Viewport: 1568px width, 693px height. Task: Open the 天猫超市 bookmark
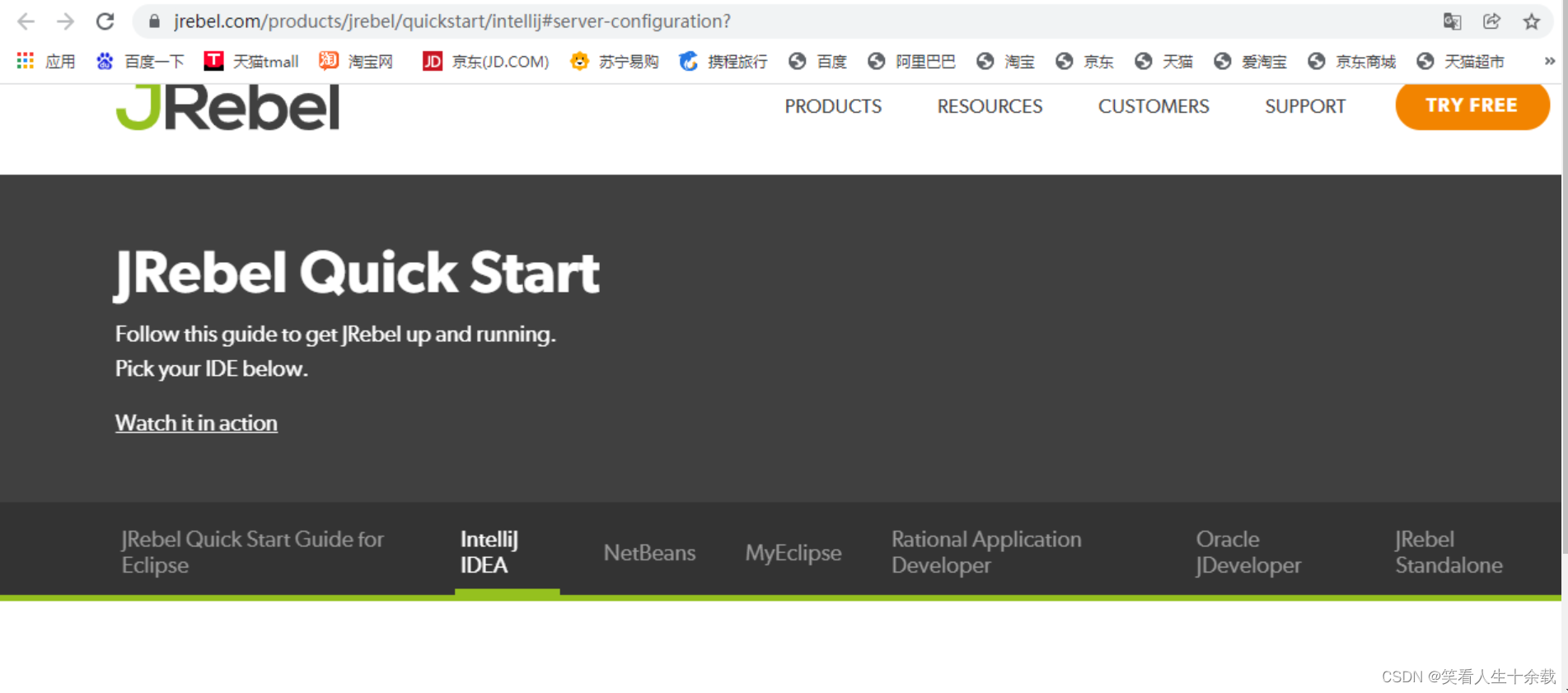[x=1460, y=61]
